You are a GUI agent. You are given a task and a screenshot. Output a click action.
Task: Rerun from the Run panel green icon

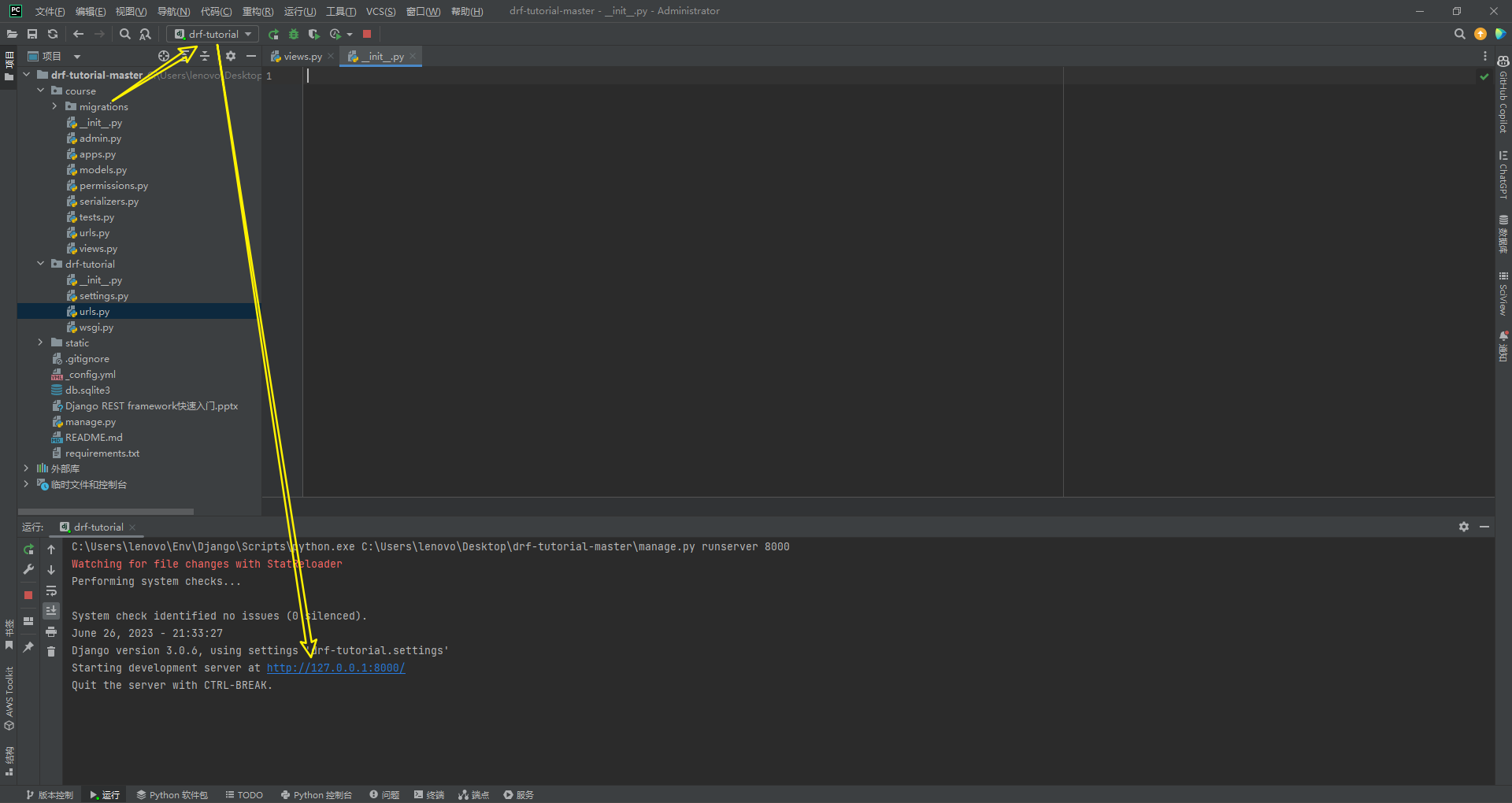click(28, 550)
